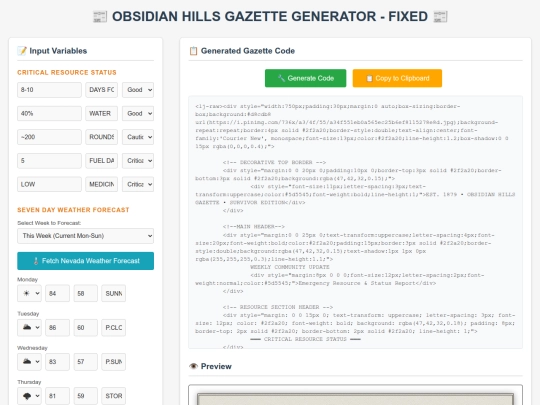Edit Wednesday high temperature 83

(58, 362)
